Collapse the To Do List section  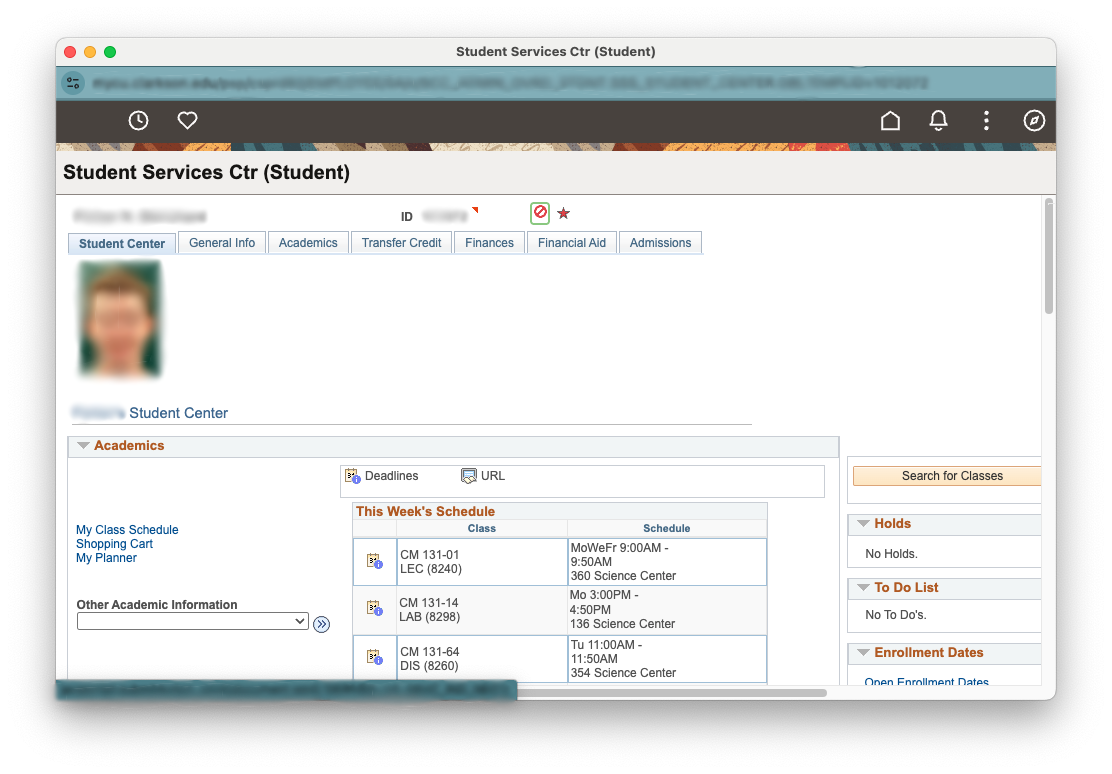862,588
